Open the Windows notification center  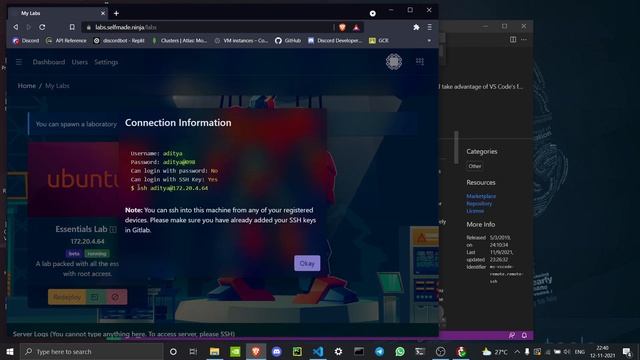[x=627, y=351]
